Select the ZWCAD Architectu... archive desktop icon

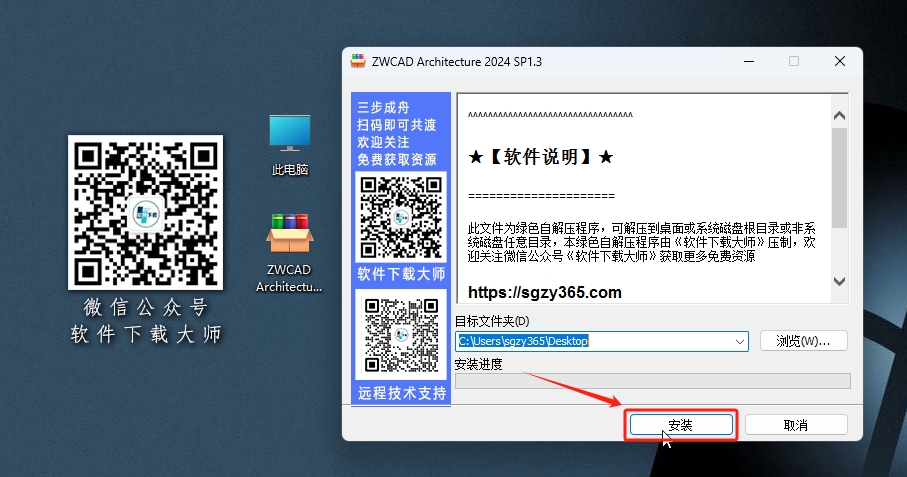click(x=289, y=253)
